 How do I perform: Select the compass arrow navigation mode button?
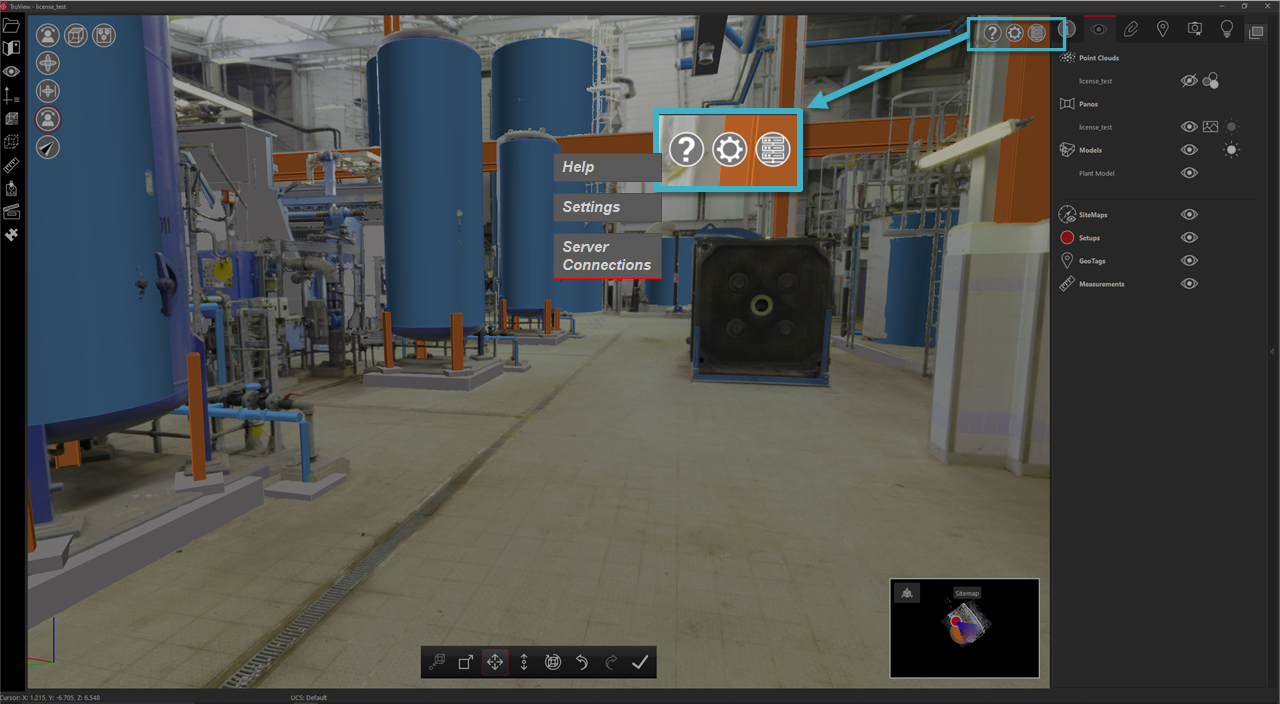click(x=48, y=147)
